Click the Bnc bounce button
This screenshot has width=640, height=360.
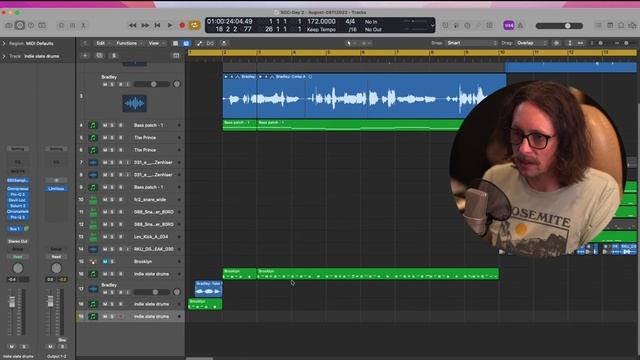point(62,340)
